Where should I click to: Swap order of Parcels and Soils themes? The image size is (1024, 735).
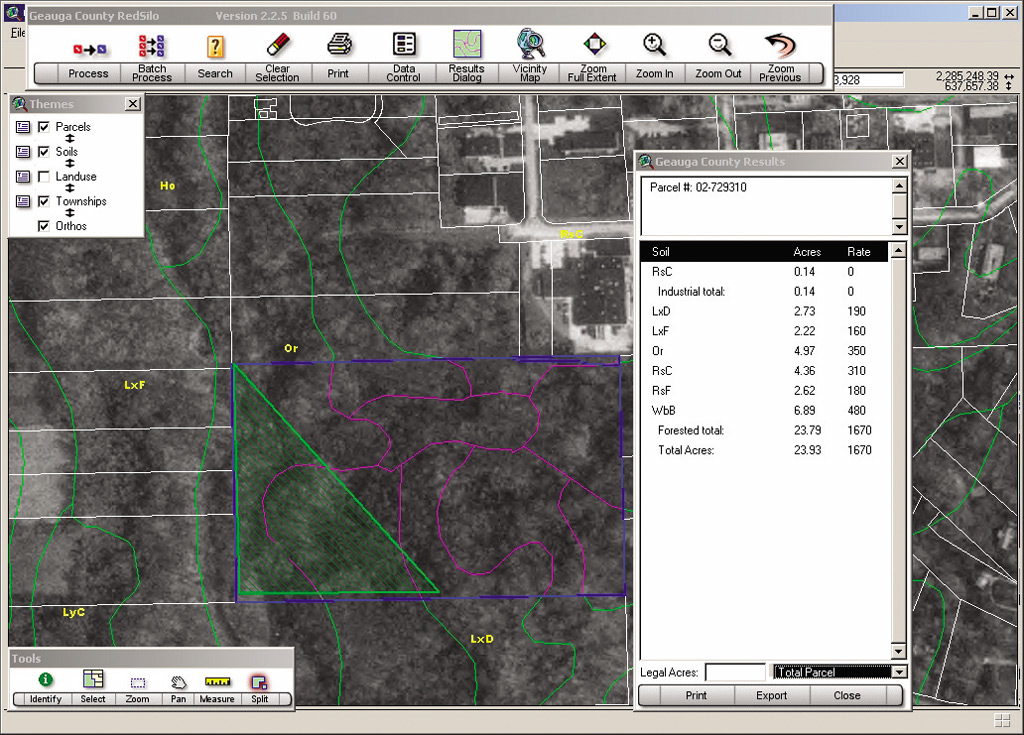[x=70, y=139]
